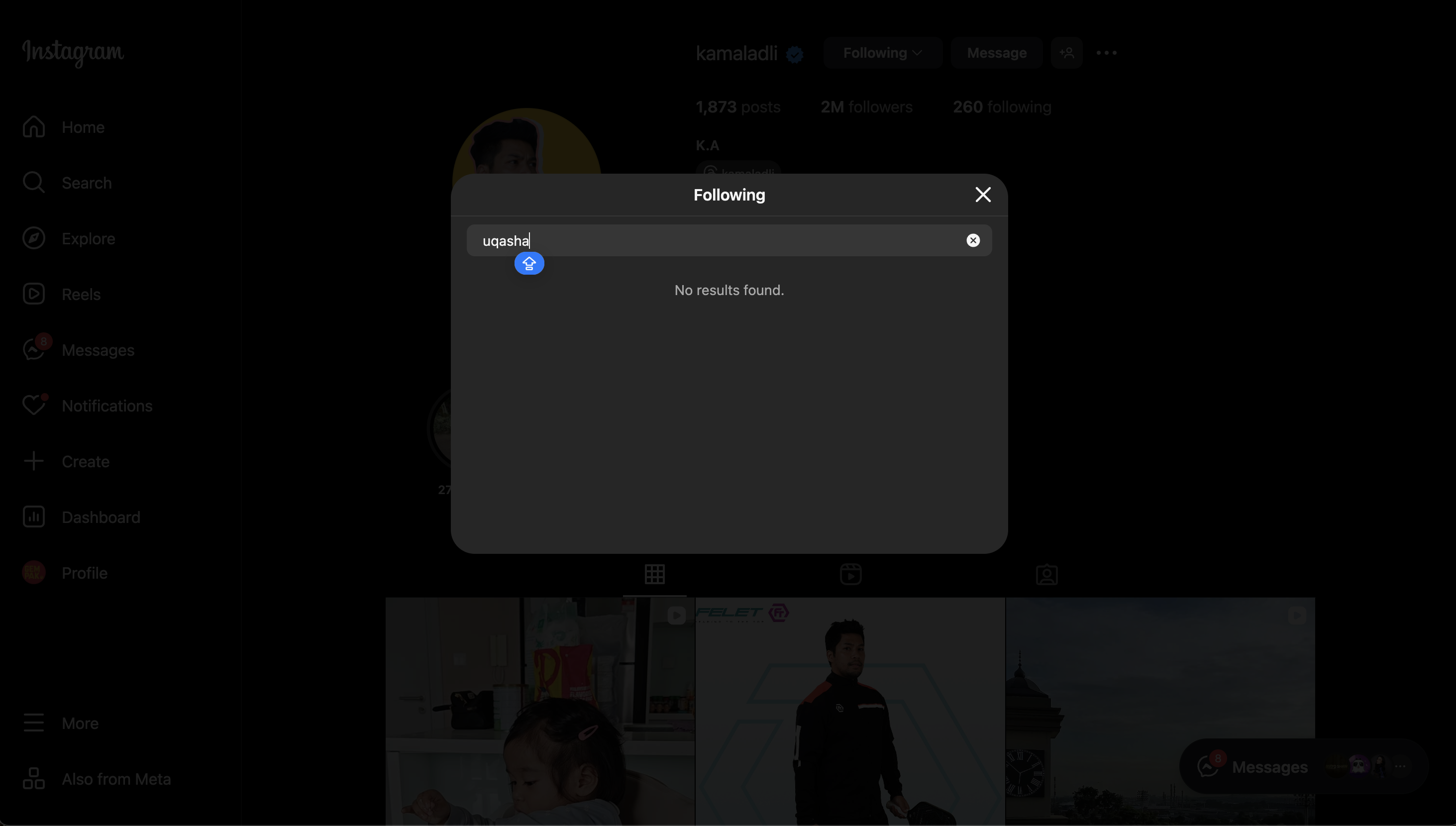1456x826 pixels.
Task: Expand the More hamburger menu
Action: (34, 723)
